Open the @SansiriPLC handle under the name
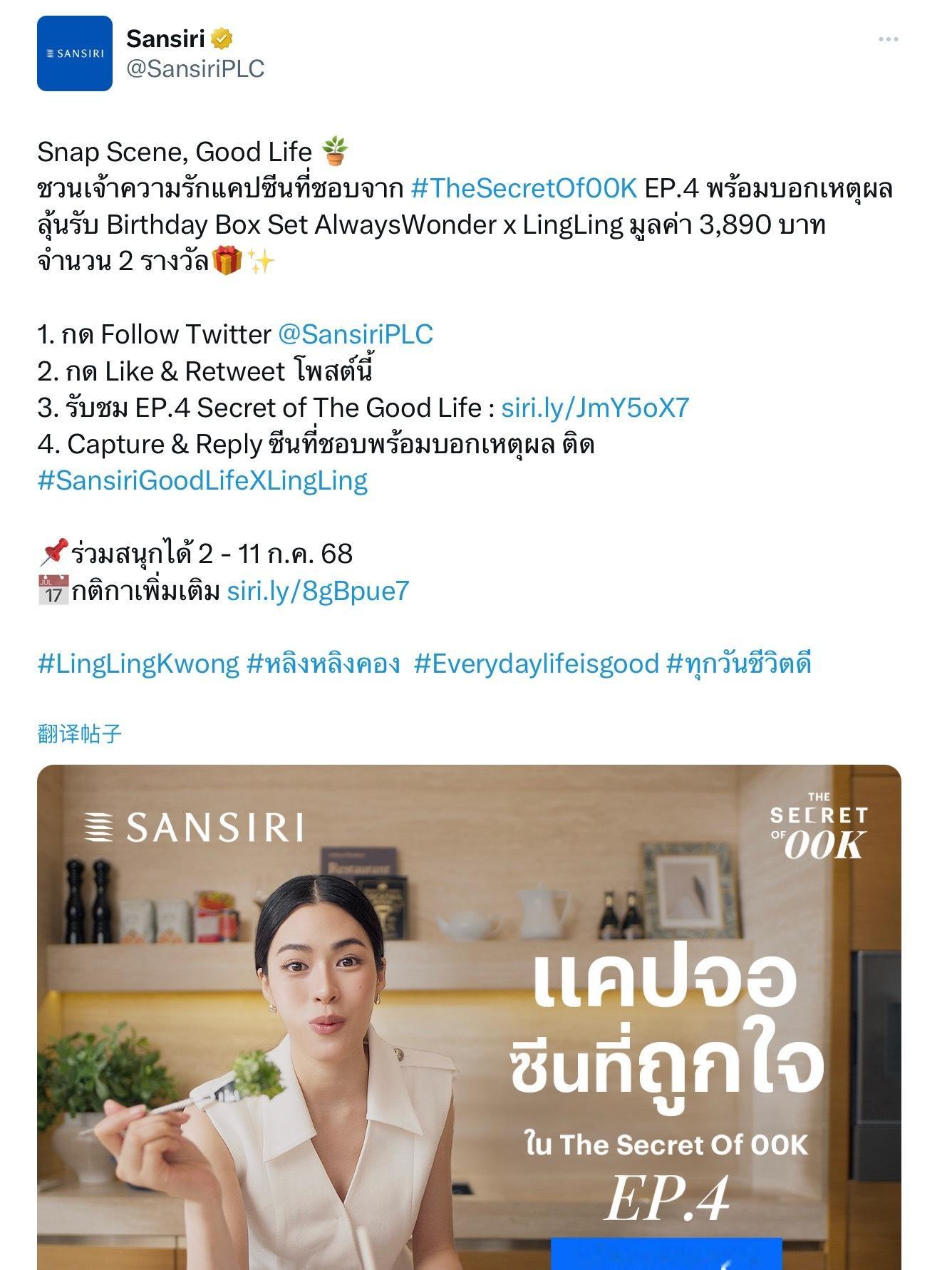Image resolution: width=952 pixels, height=1270 pixels. [195, 68]
